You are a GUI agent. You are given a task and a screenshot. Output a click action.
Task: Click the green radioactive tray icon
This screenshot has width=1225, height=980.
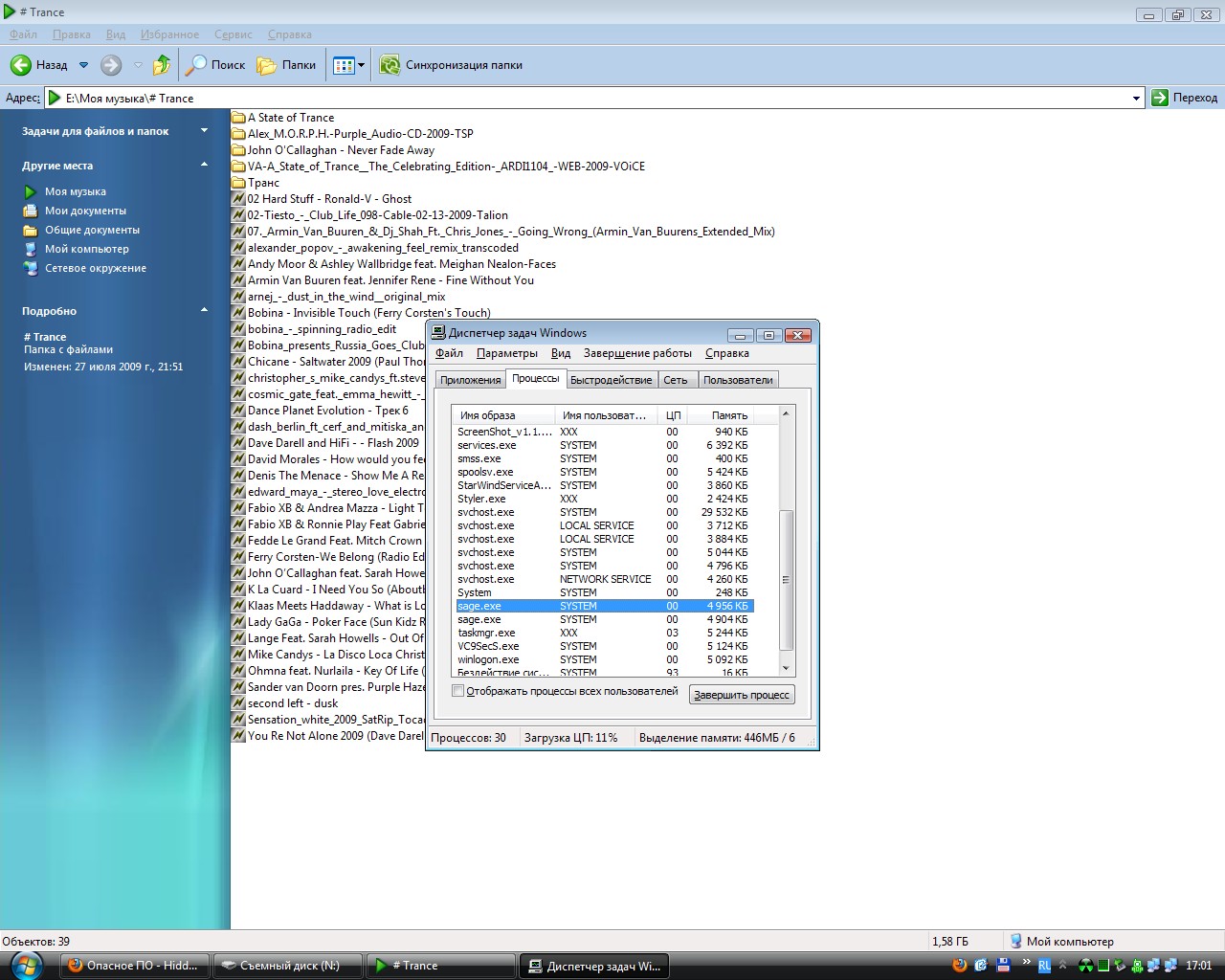(1086, 966)
